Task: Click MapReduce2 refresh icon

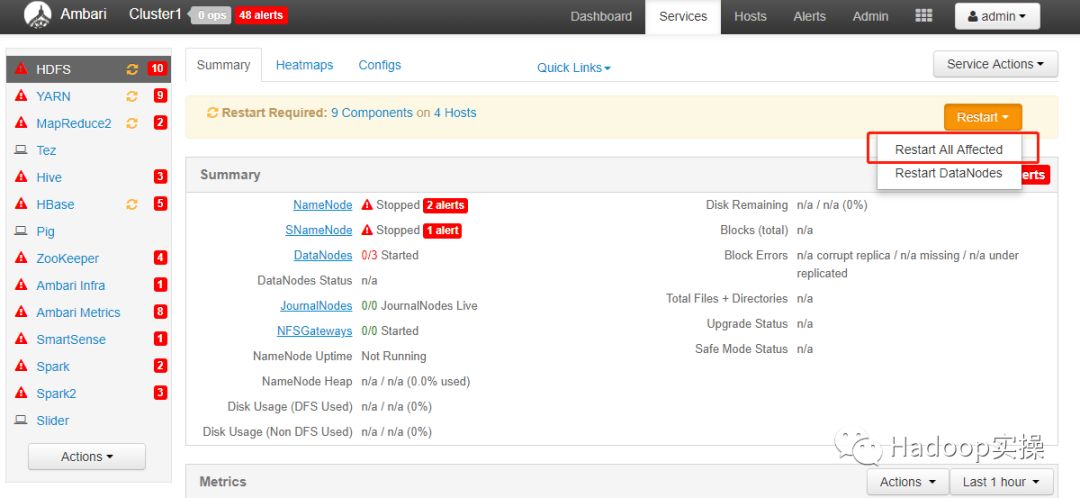Action: click(x=132, y=123)
